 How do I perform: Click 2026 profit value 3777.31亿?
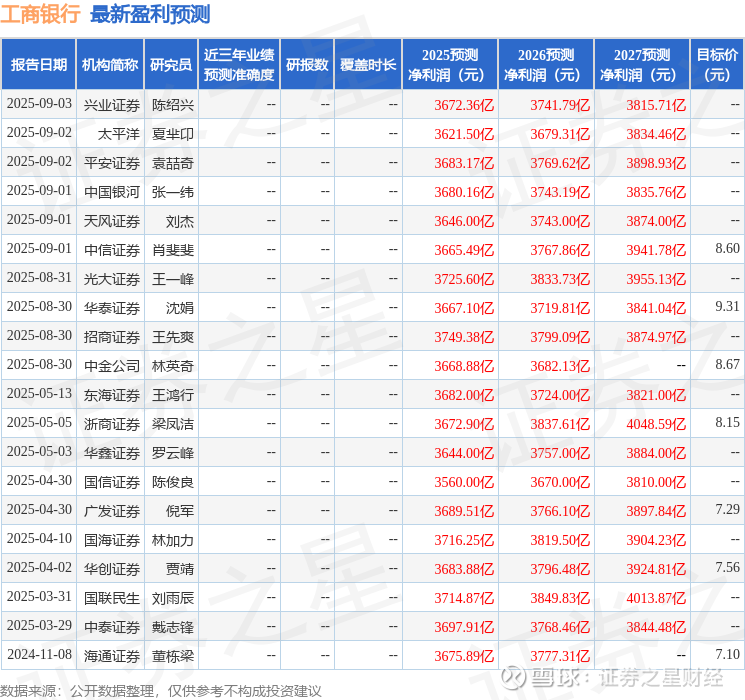(x=560, y=656)
